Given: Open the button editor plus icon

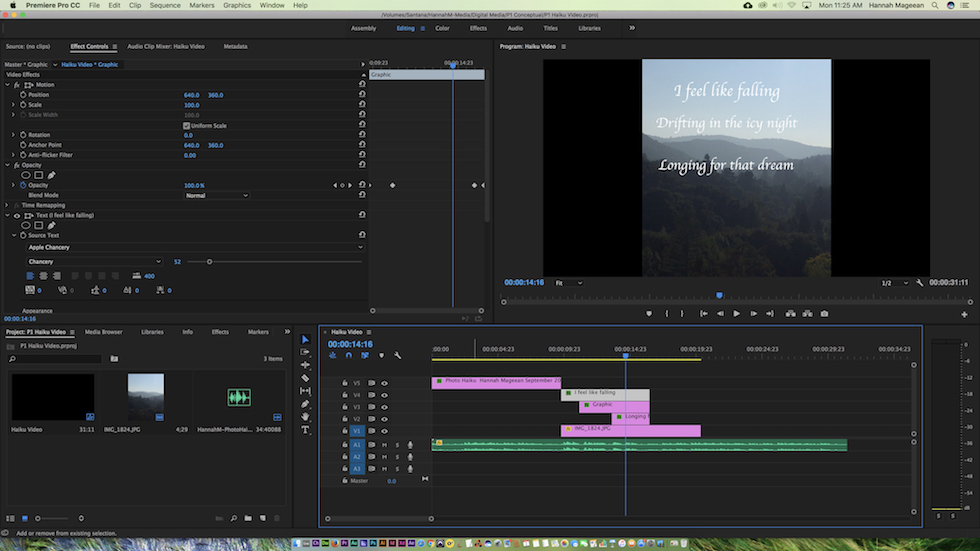Looking at the screenshot, I should pos(964,314).
